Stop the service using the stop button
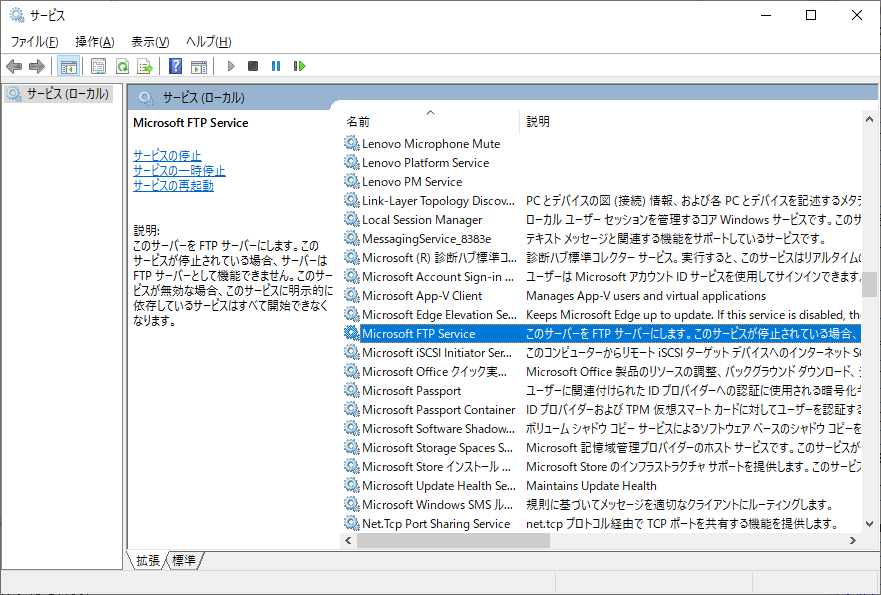Image resolution: width=881 pixels, height=595 pixels. 252,66
